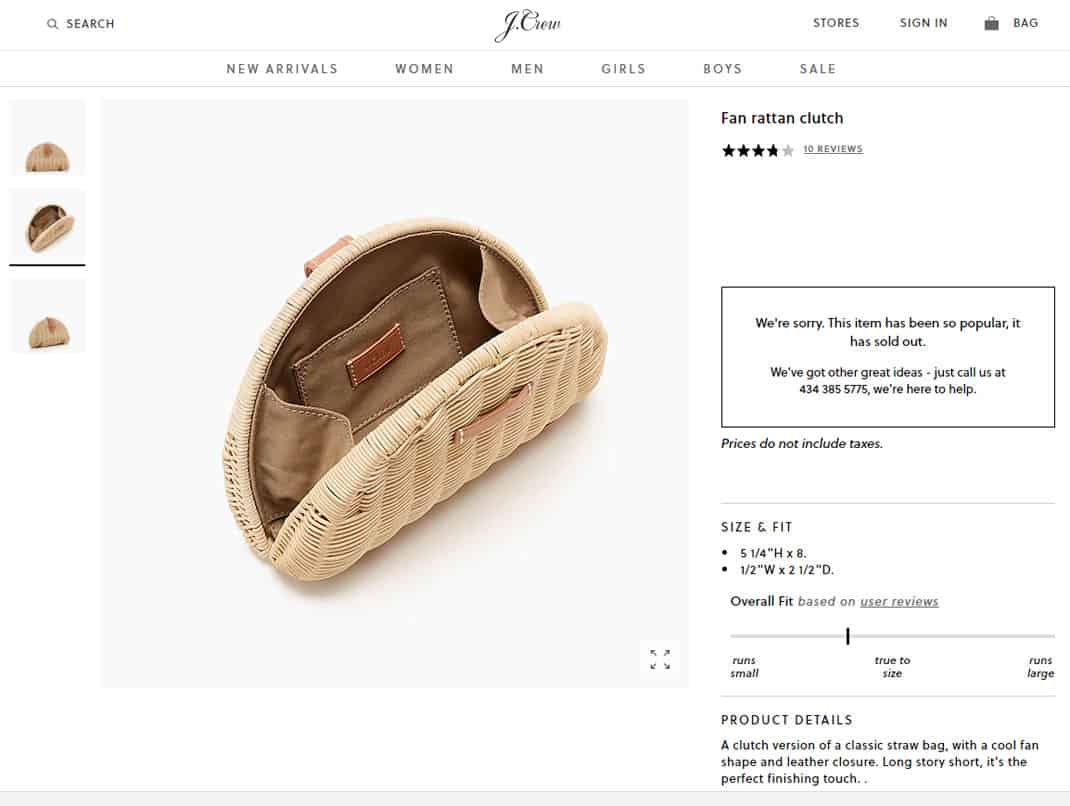The width and height of the screenshot is (1070, 806).
Task: Open the shopping bag icon
Action: (x=992, y=23)
